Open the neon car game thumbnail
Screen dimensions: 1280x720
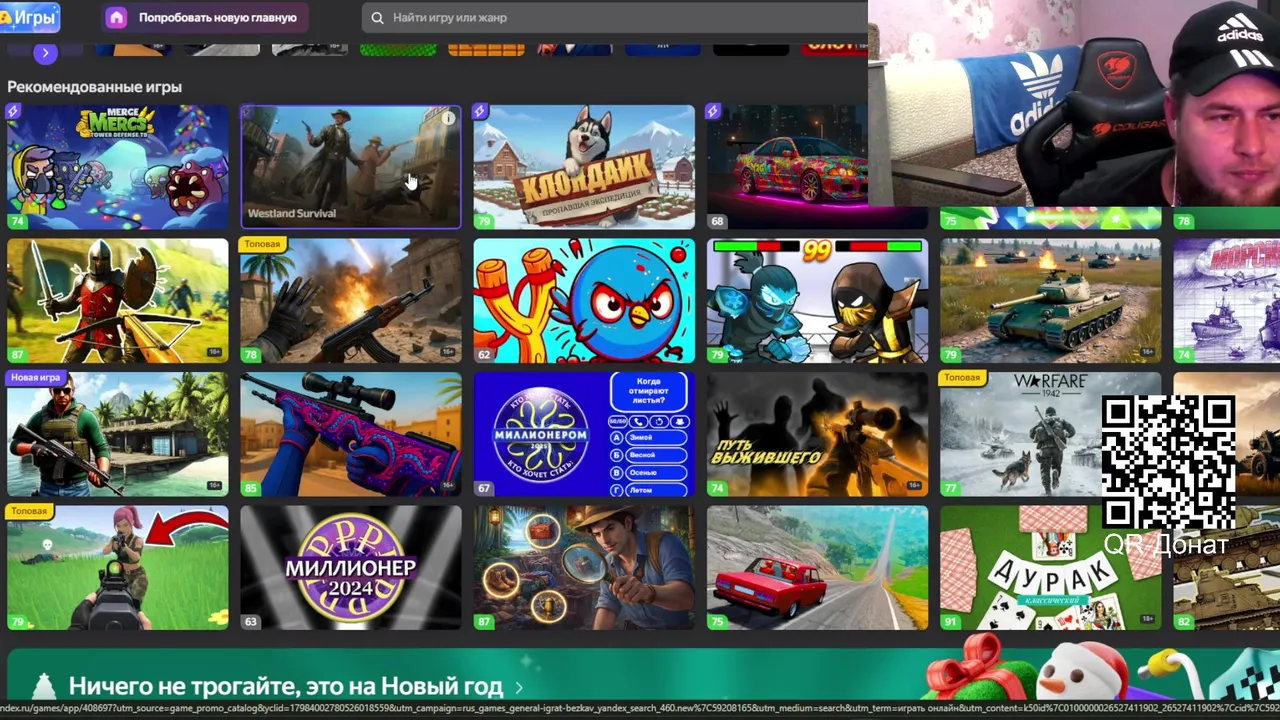tap(787, 167)
